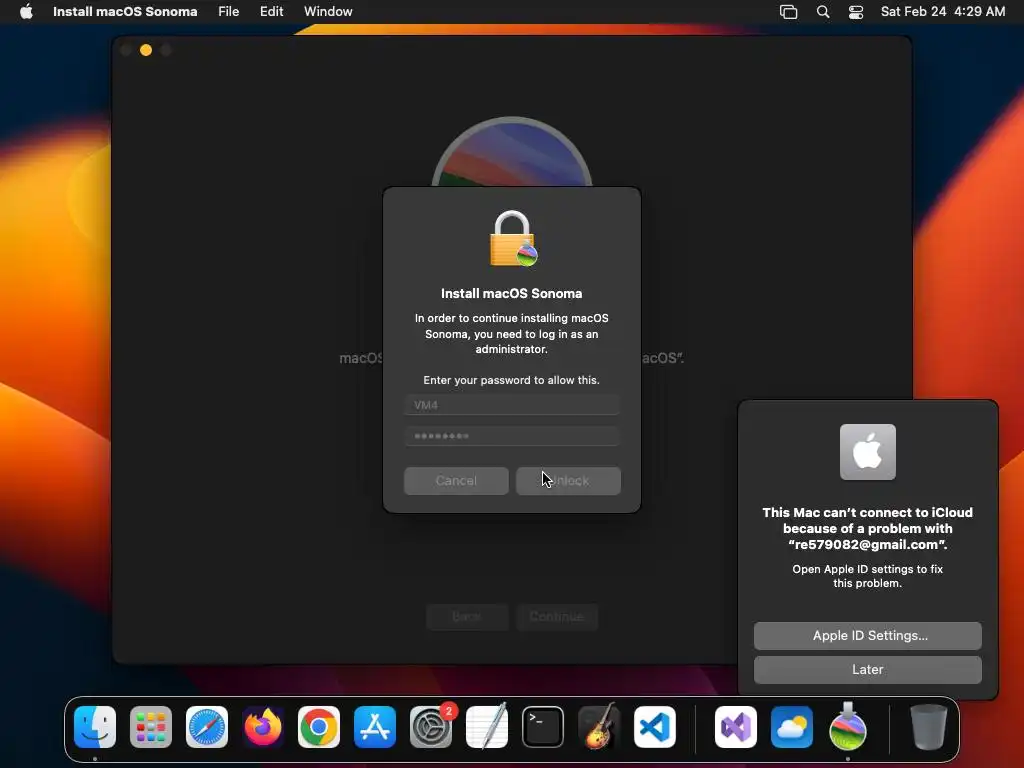Viewport: 1024px width, 768px height.
Task: Click the Apple logo in iCloud alert
Action: pos(867,452)
